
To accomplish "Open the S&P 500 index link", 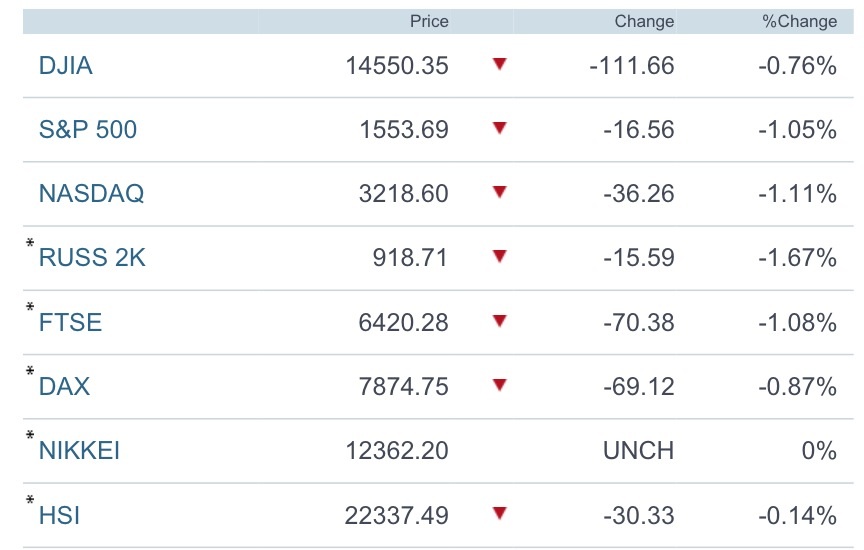I will tap(88, 130).
